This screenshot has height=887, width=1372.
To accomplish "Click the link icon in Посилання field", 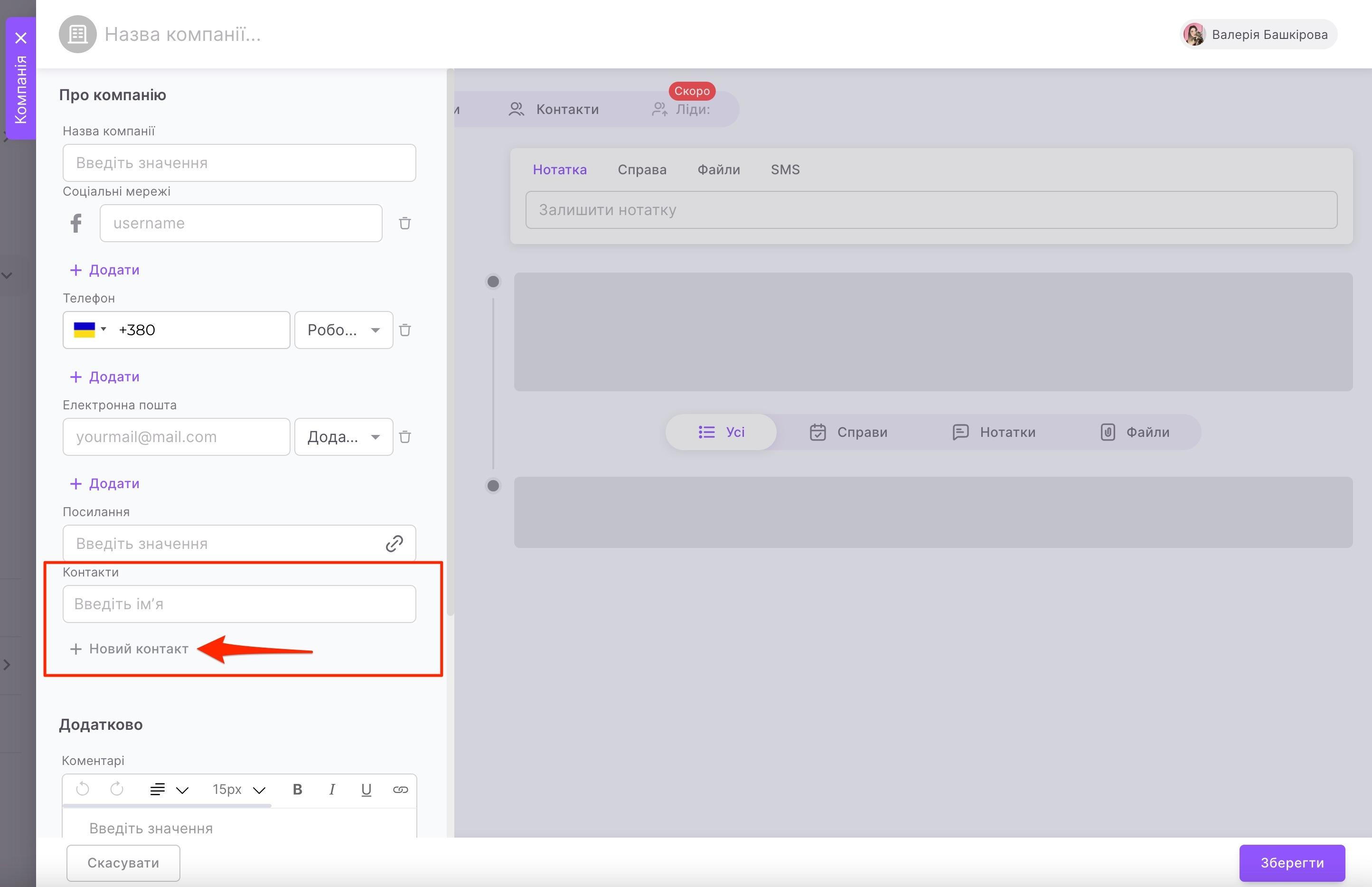I will pyautogui.click(x=394, y=543).
